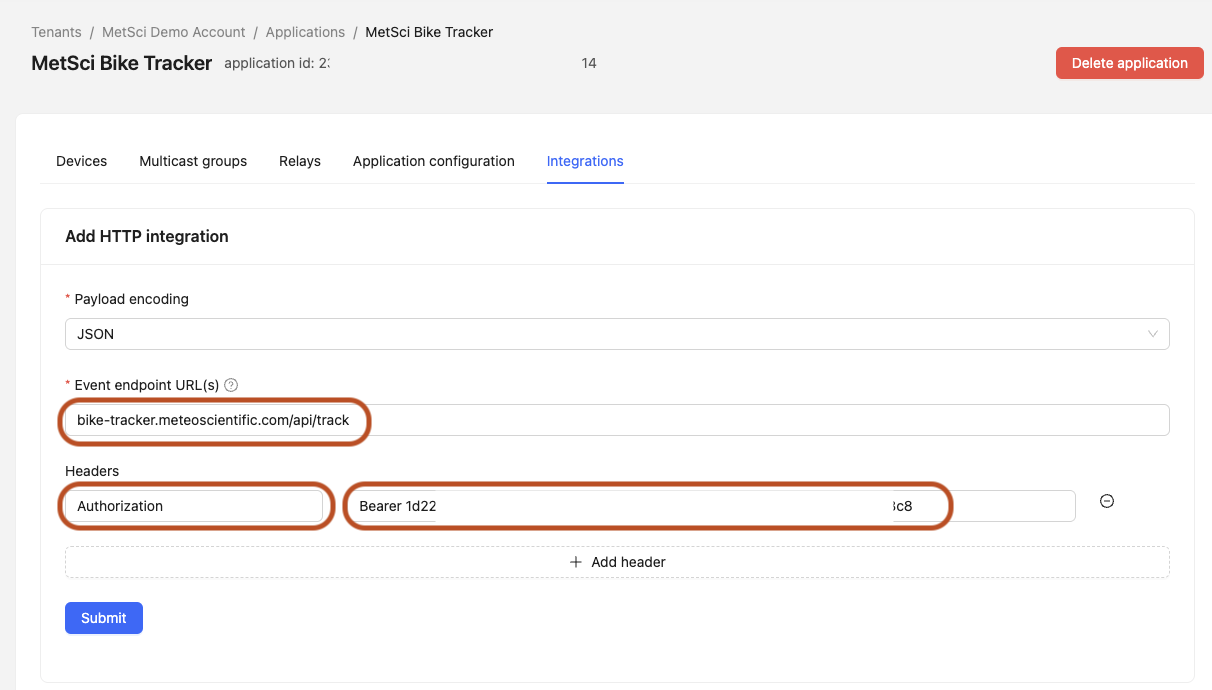Click the dashed Add header button
This screenshot has height=690, width=1212.
pyautogui.click(x=616, y=562)
